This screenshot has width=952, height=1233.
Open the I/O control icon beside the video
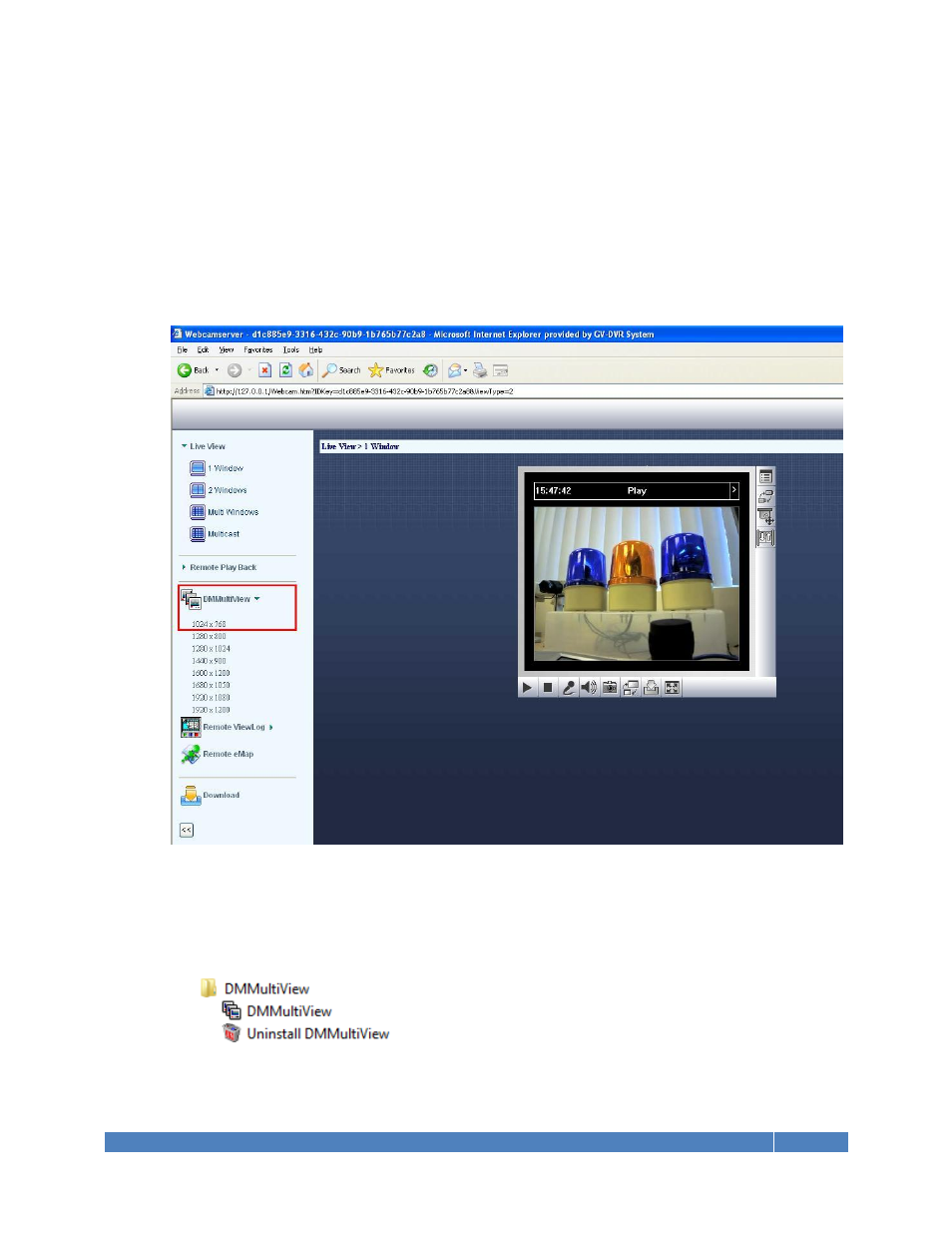point(765,537)
